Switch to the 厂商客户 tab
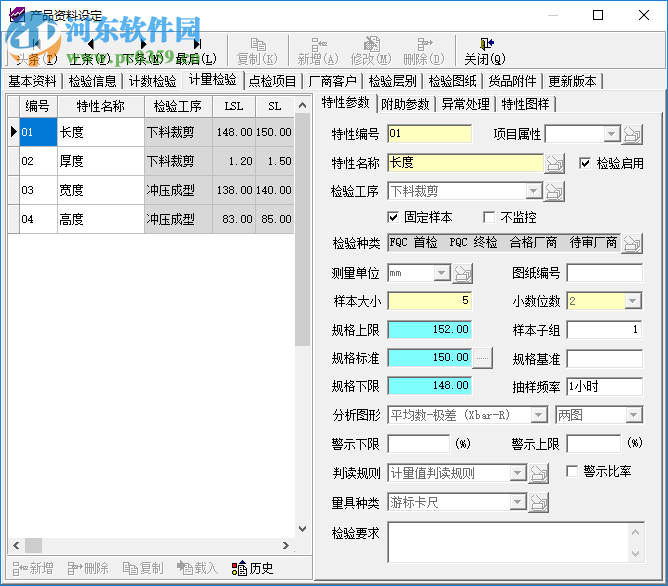 point(333,81)
